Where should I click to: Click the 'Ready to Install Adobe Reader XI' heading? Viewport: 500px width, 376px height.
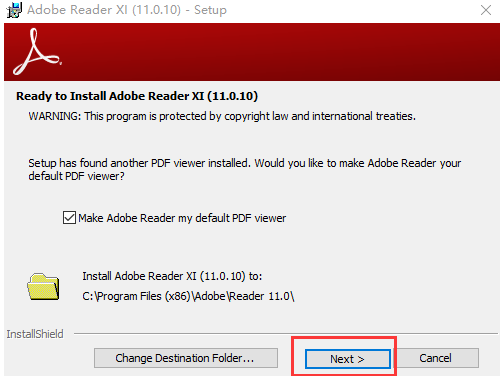pyautogui.click(x=137, y=96)
